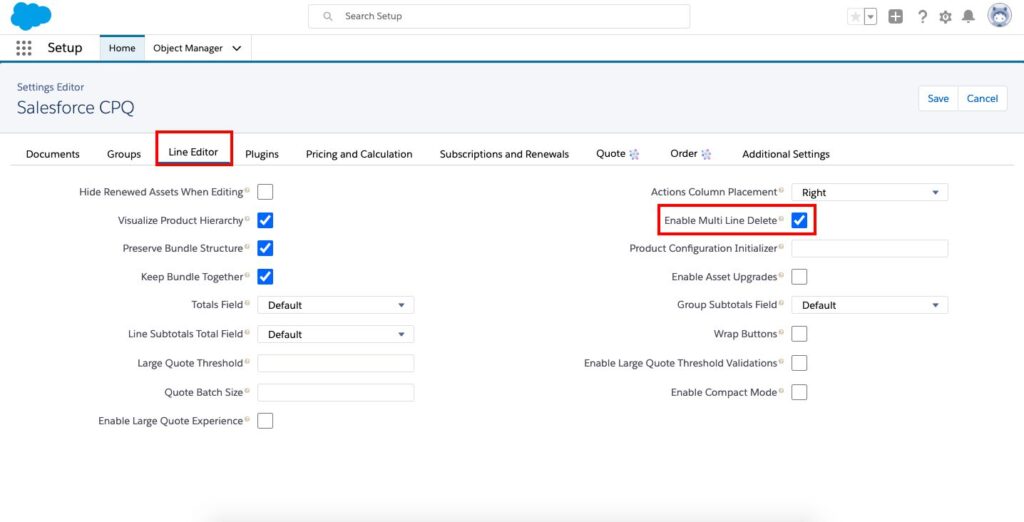This screenshot has height=522, width=1024.
Task: Open the Object Manager tab
Action: point(188,48)
